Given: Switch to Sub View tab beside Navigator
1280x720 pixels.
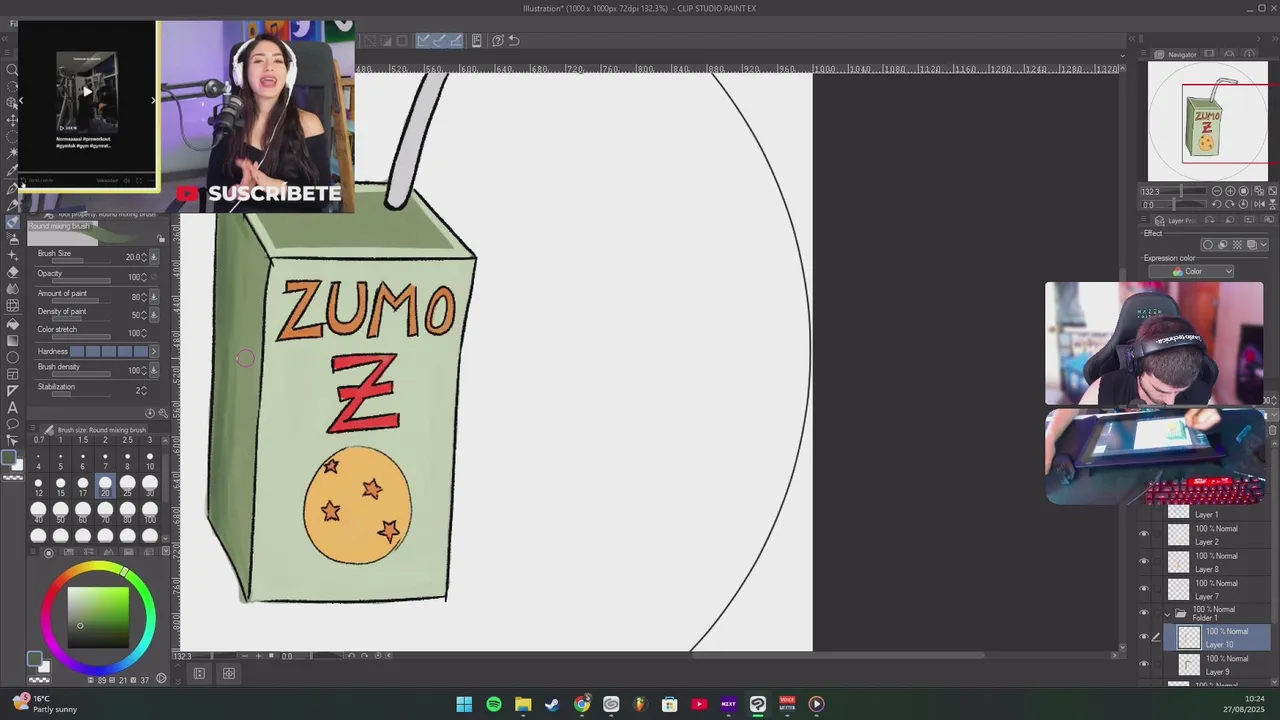Looking at the screenshot, I should 1209,54.
